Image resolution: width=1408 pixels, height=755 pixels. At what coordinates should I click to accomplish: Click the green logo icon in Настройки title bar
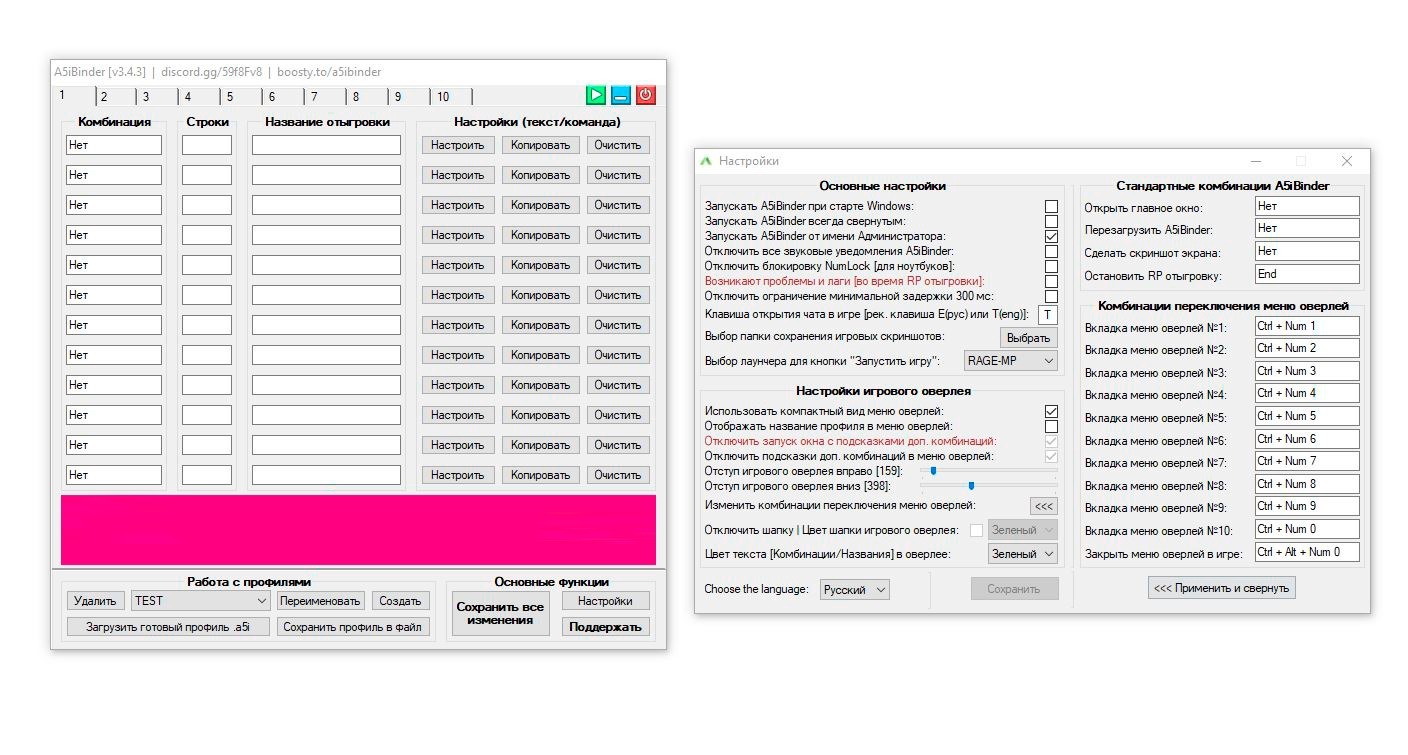click(x=706, y=161)
